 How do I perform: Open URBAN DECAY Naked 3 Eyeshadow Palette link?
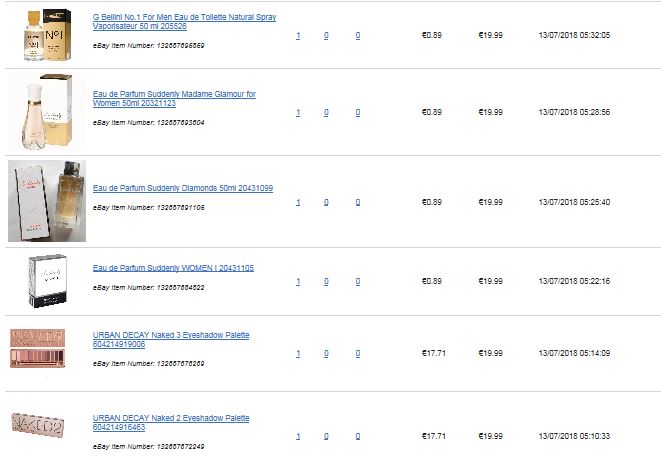[x=171, y=340]
